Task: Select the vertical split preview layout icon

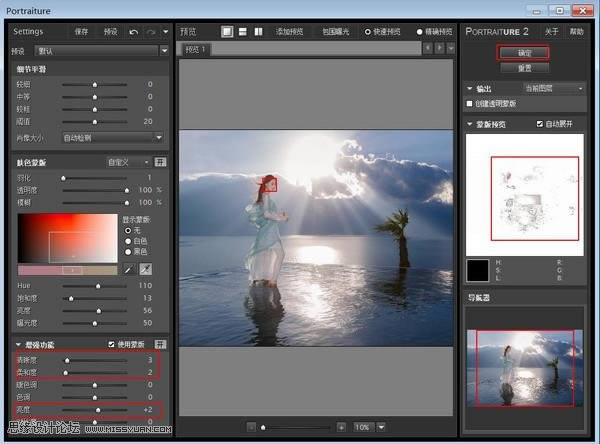Action: pyautogui.click(x=258, y=32)
